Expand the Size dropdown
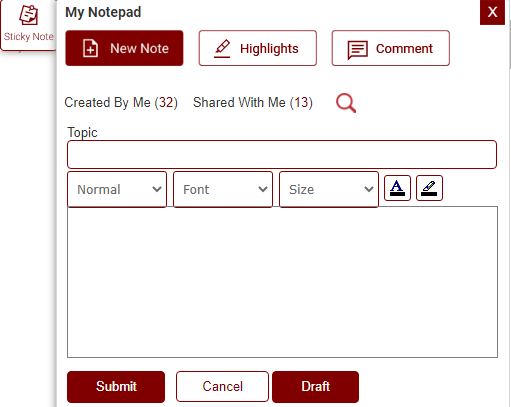The image size is (511, 407). (329, 189)
